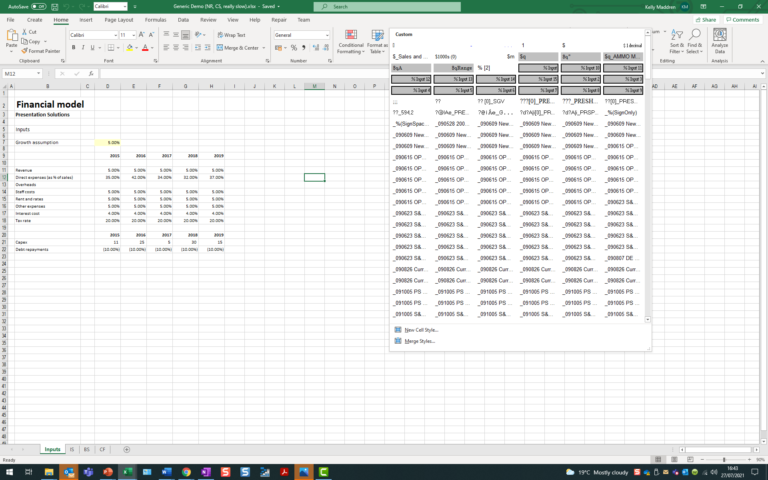
Task: Click the Cut scissors icon
Action: click(23, 32)
